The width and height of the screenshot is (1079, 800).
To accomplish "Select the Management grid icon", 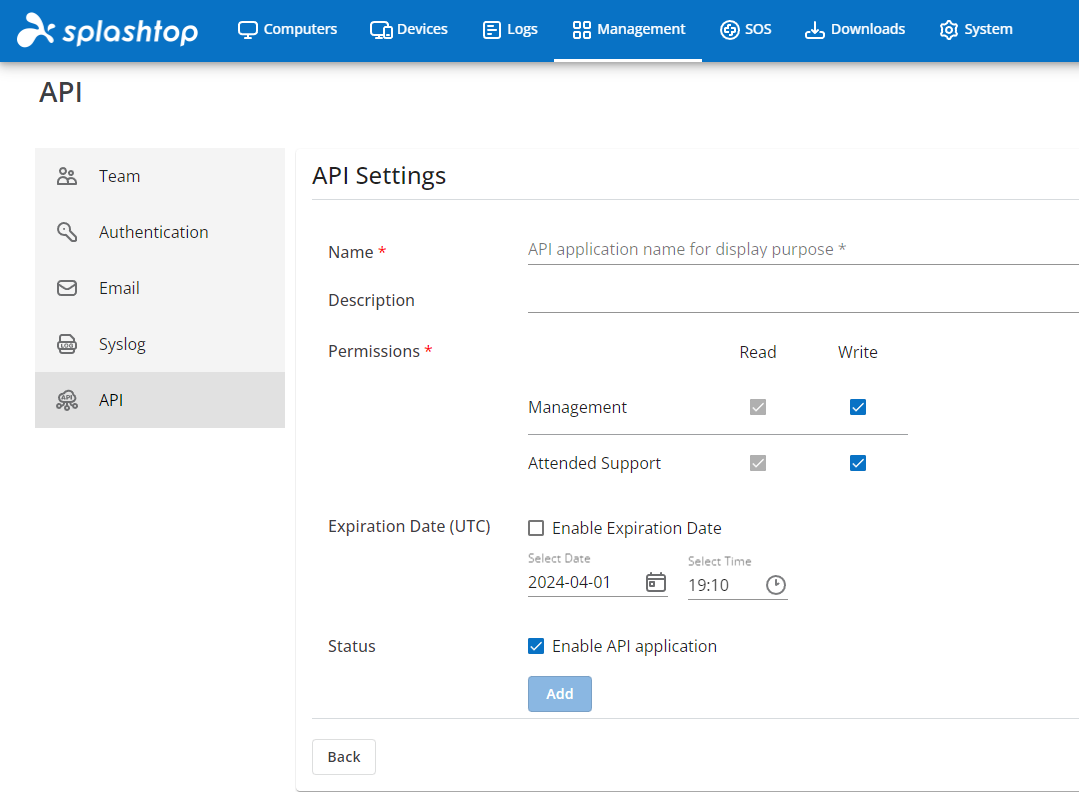I will [582, 29].
